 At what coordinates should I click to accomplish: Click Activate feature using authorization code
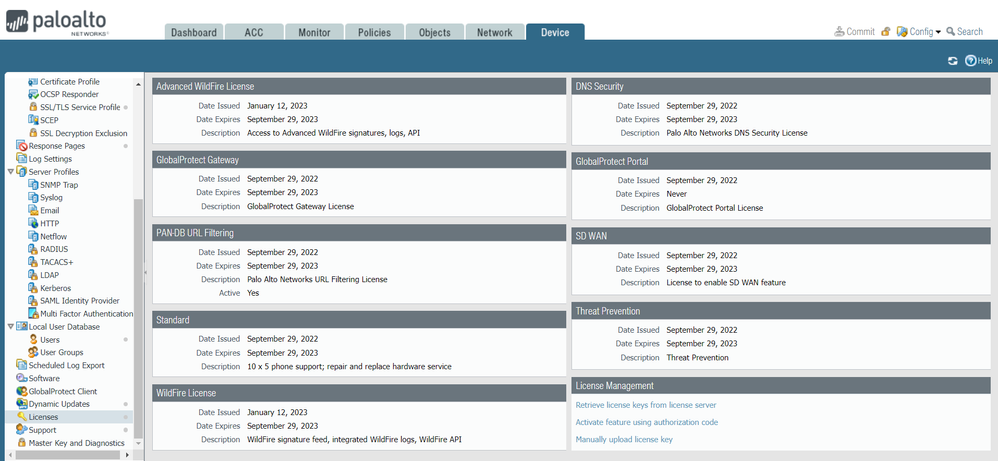pyautogui.click(x=647, y=422)
